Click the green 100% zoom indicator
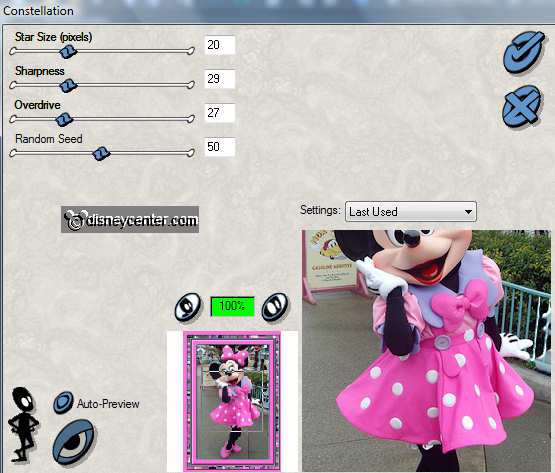Viewport: 555px width, 473px height. pyautogui.click(x=232, y=306)
